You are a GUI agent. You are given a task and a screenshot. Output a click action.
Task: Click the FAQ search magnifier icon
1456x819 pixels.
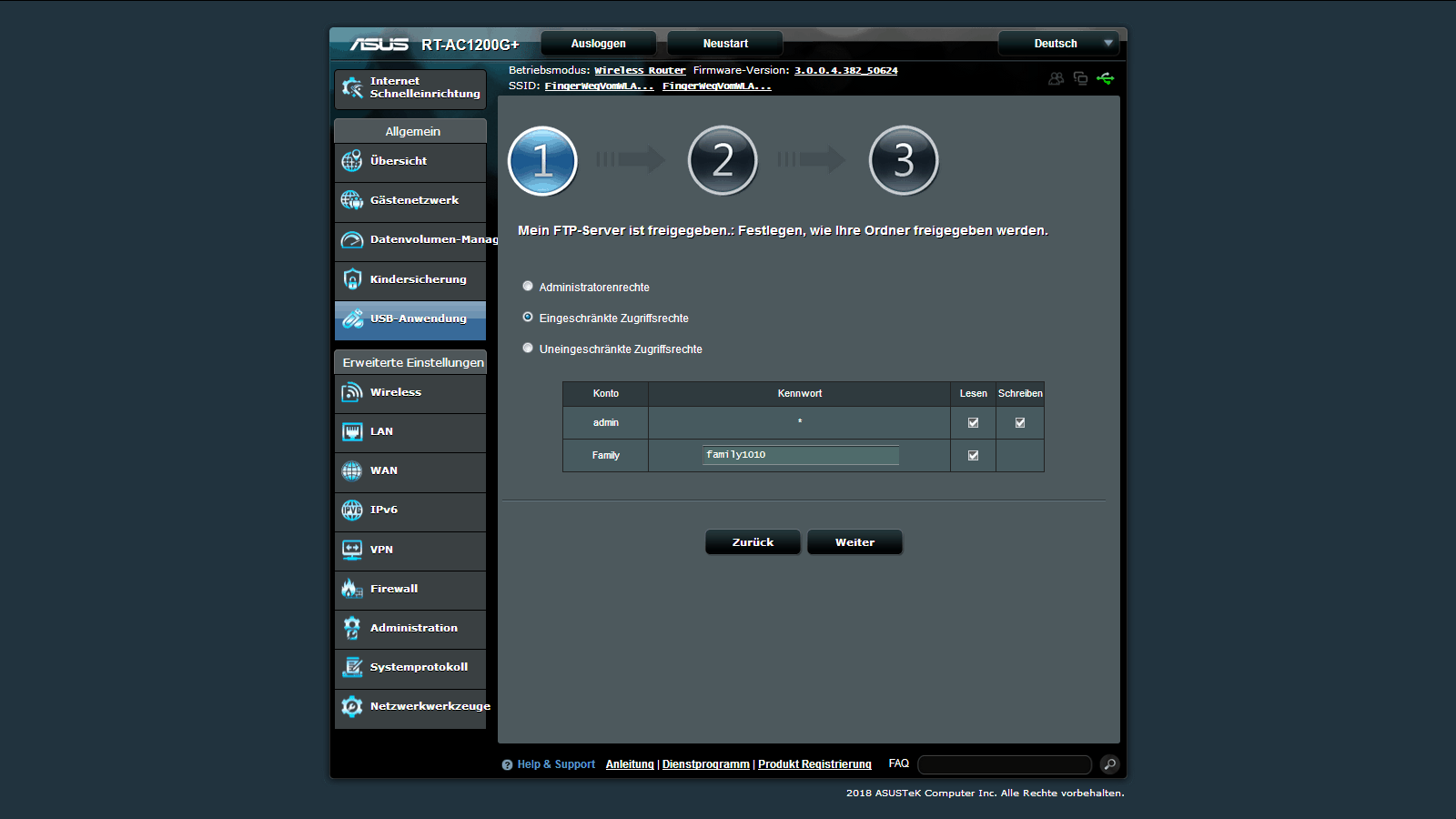[x=1109, y=764]
